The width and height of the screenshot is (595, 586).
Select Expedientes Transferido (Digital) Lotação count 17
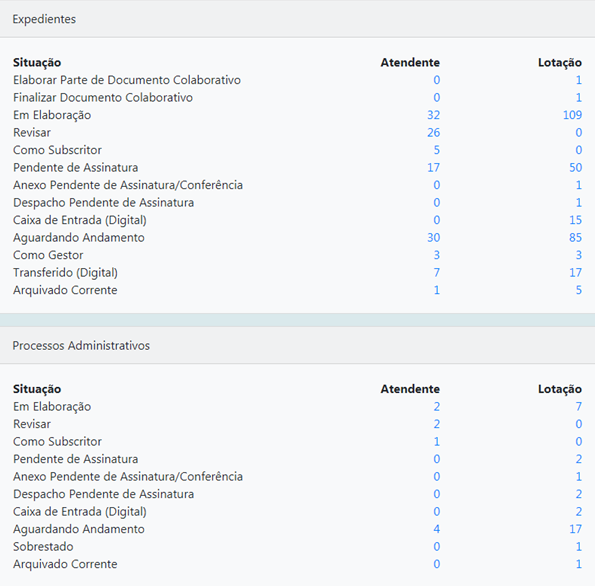pos(575,273)
